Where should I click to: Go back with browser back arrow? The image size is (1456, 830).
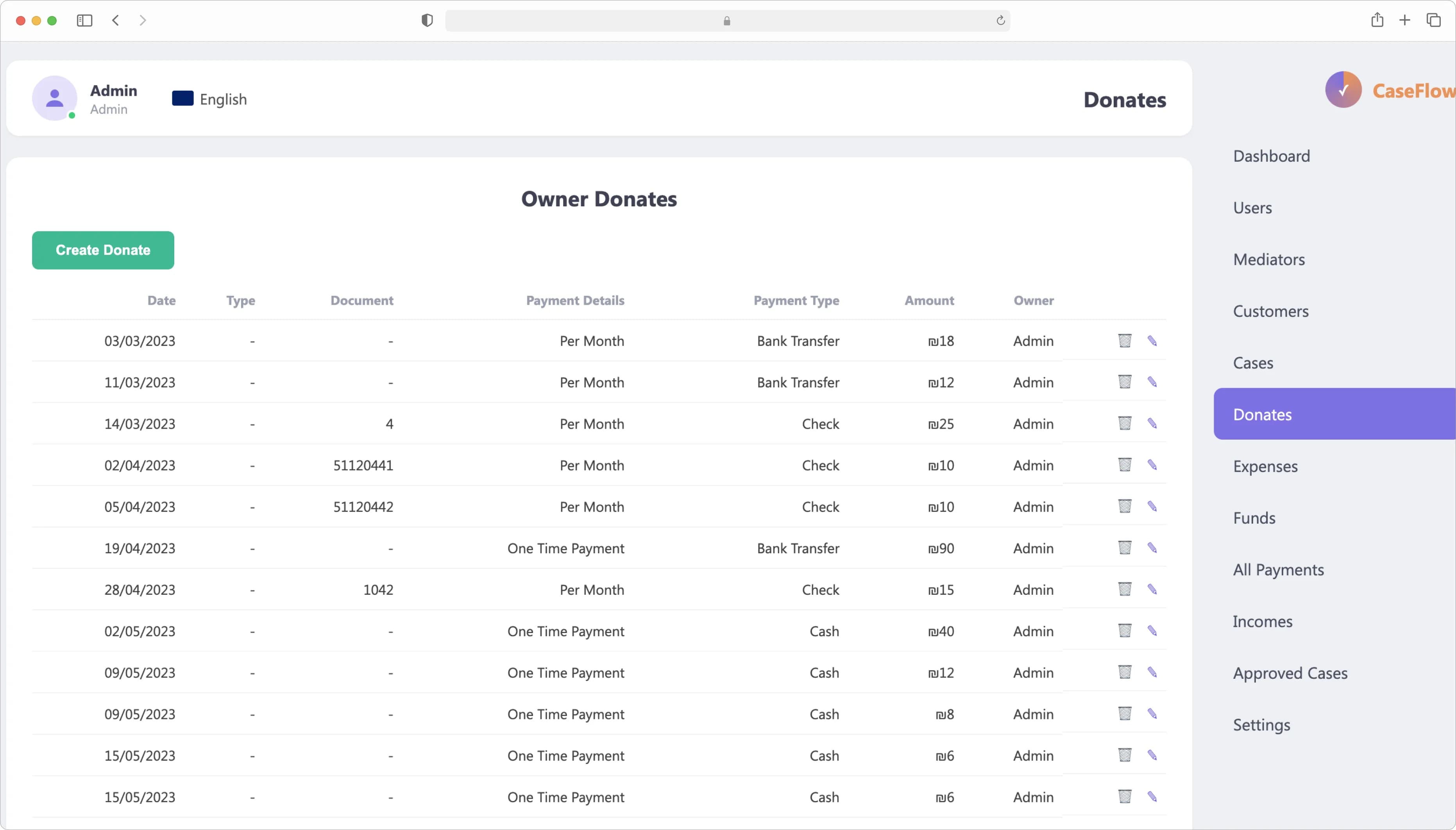pos(116,21)
